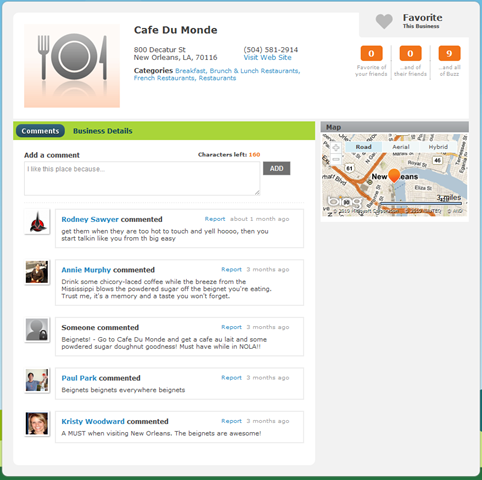Switch to the Comments tab

tap(40, 131)
